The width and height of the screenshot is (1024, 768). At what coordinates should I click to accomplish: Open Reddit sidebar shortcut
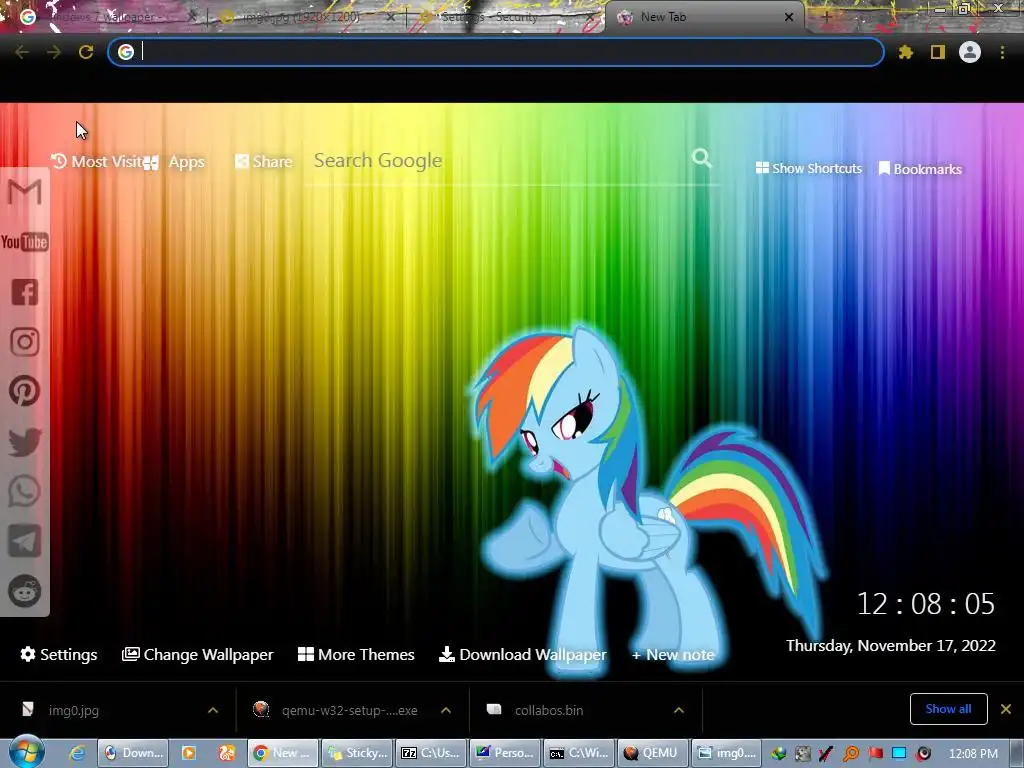[24, 591]
